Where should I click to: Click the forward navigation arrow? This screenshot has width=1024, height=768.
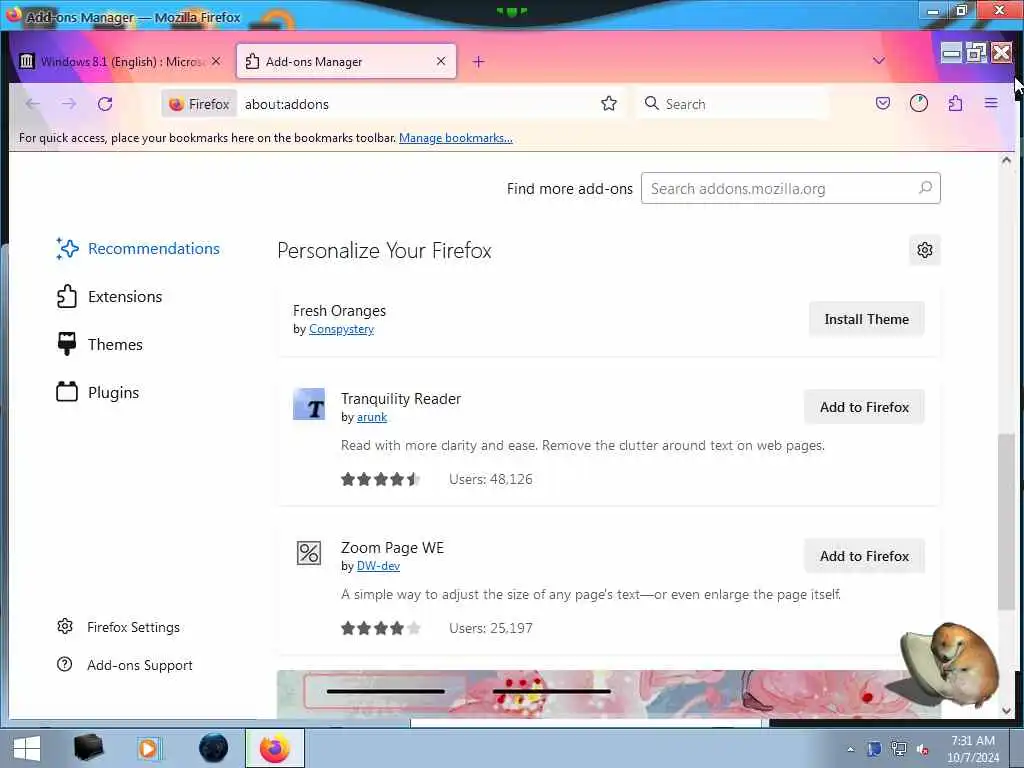click(x=69, y=104)
